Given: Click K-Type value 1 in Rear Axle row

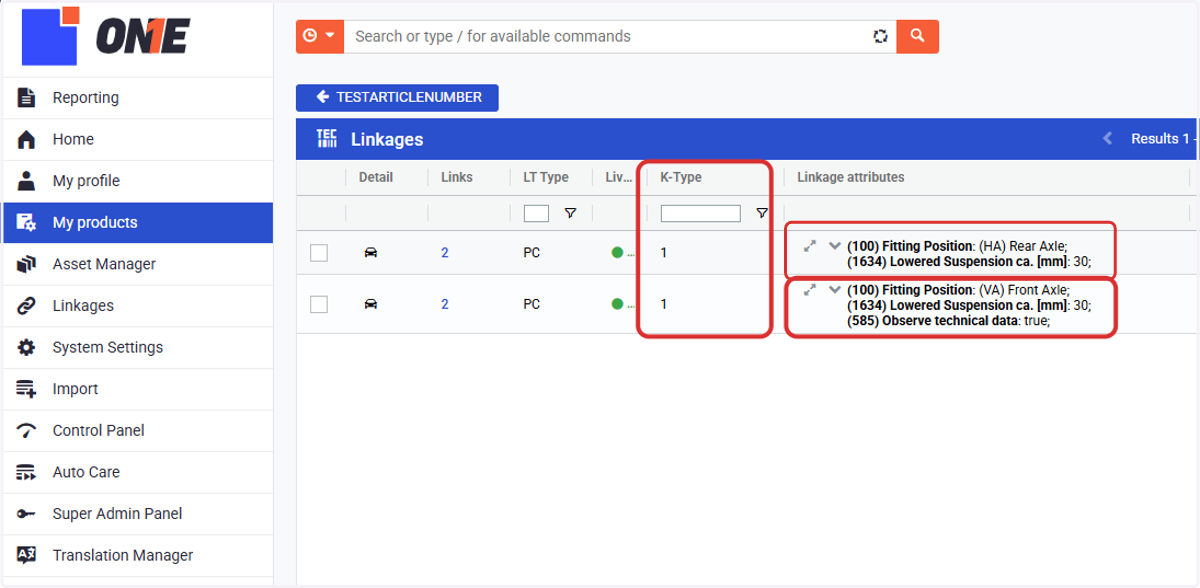Looking at the screenshot, I should [x=664, y=253].
